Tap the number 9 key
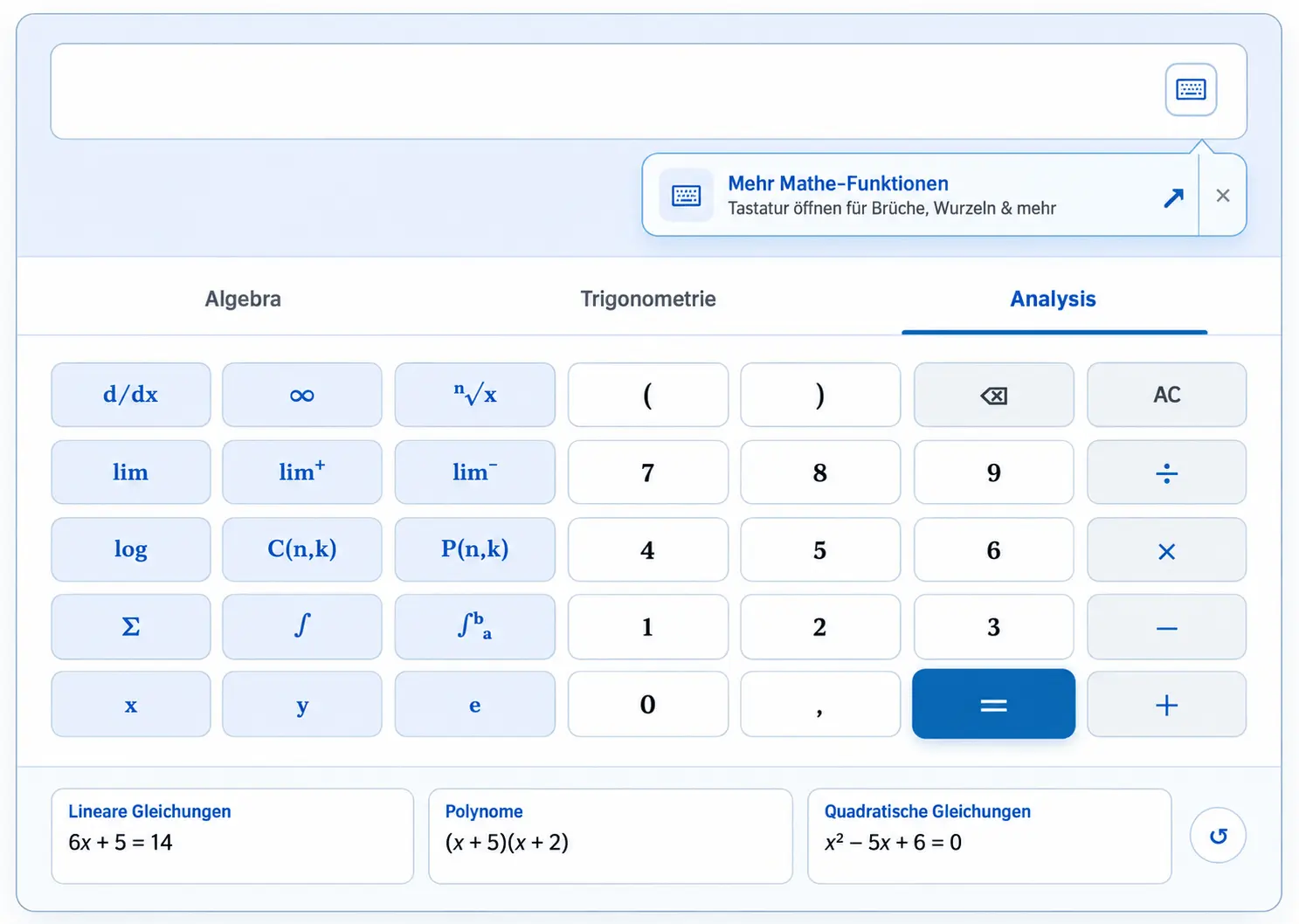The image size is (1299, 924). click(994, 472)
